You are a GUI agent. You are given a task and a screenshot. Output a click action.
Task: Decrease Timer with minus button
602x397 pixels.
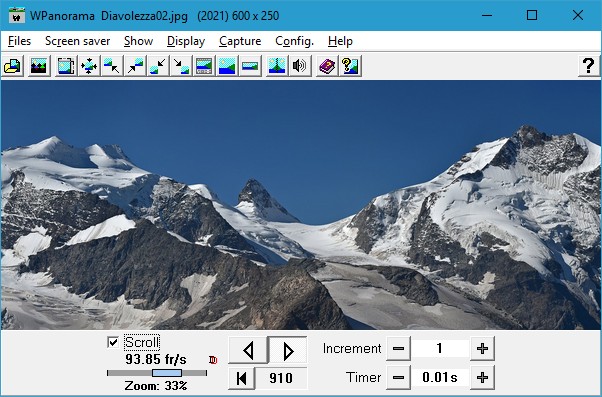pyautogui.click(x=398, y=377)
